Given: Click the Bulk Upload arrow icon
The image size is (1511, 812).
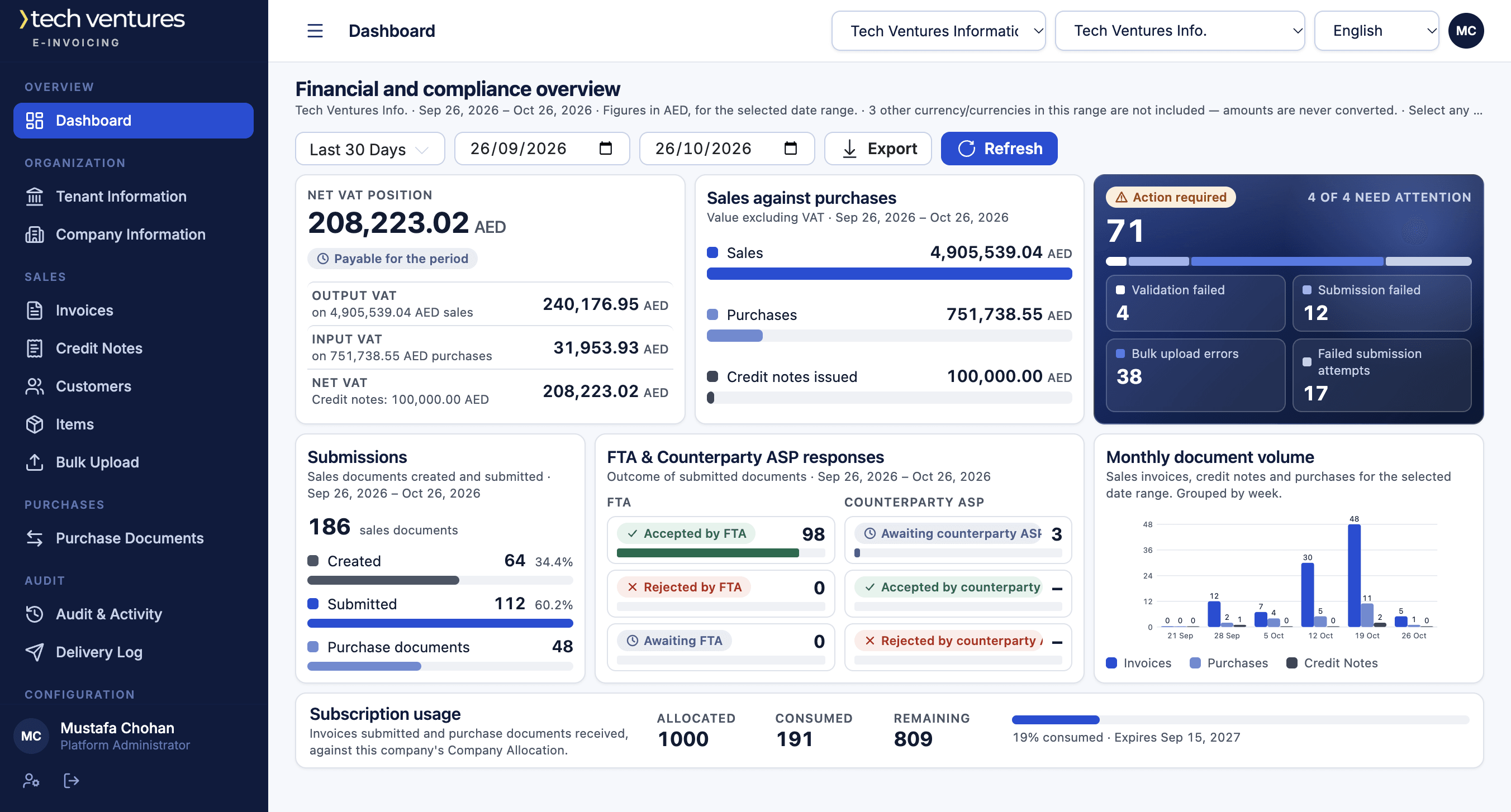Looking at the screenshot, I should coord(35,462).
